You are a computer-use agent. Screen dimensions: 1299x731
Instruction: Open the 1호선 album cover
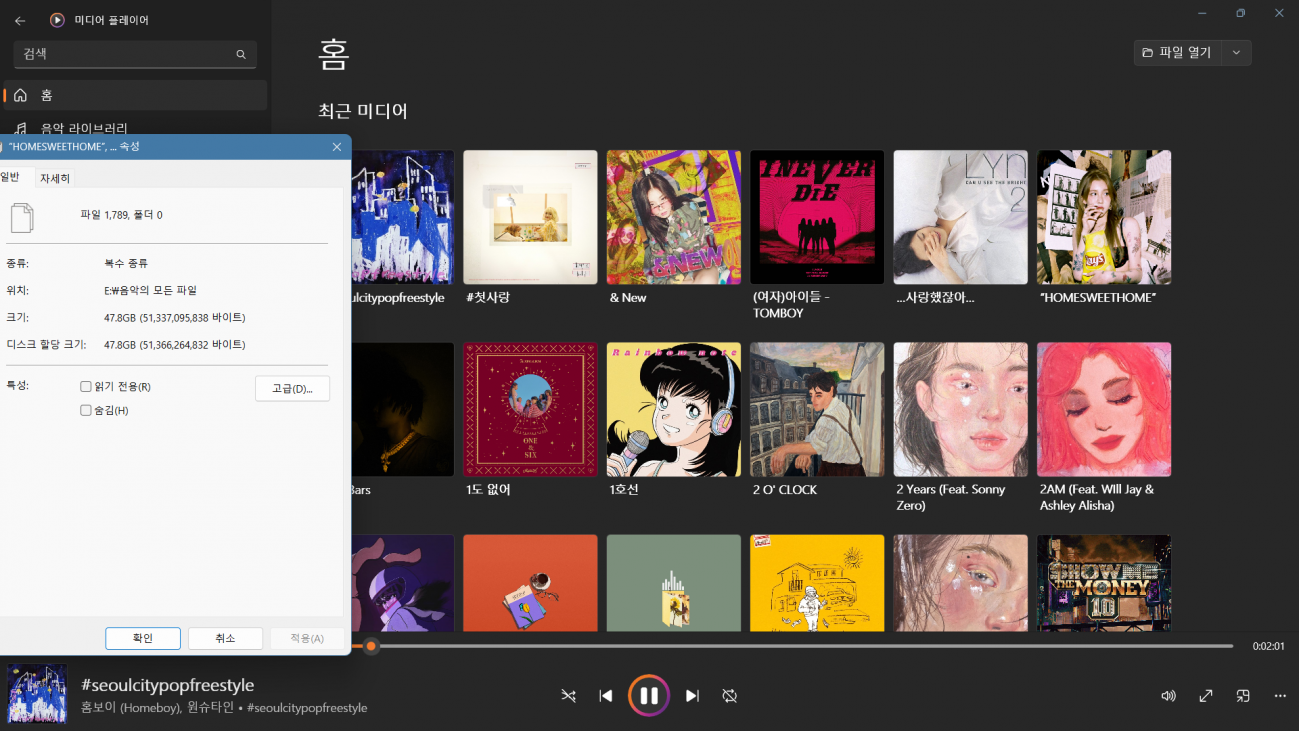tap(674, 409)
